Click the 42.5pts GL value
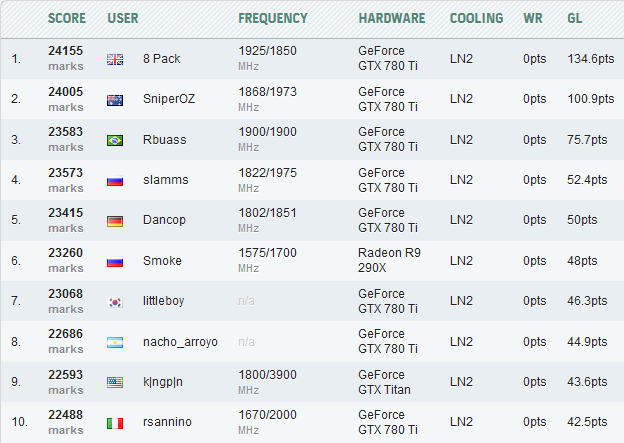 click(587, 422)
